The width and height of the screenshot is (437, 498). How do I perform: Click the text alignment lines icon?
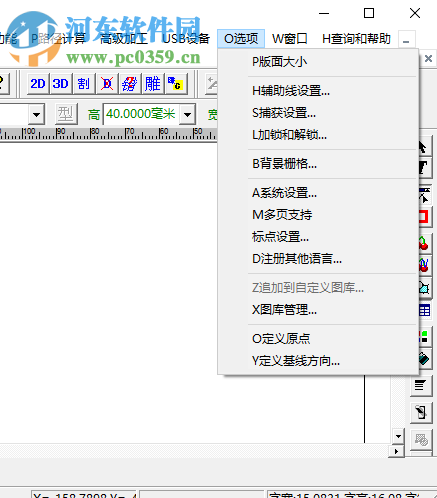click(421, 386)
